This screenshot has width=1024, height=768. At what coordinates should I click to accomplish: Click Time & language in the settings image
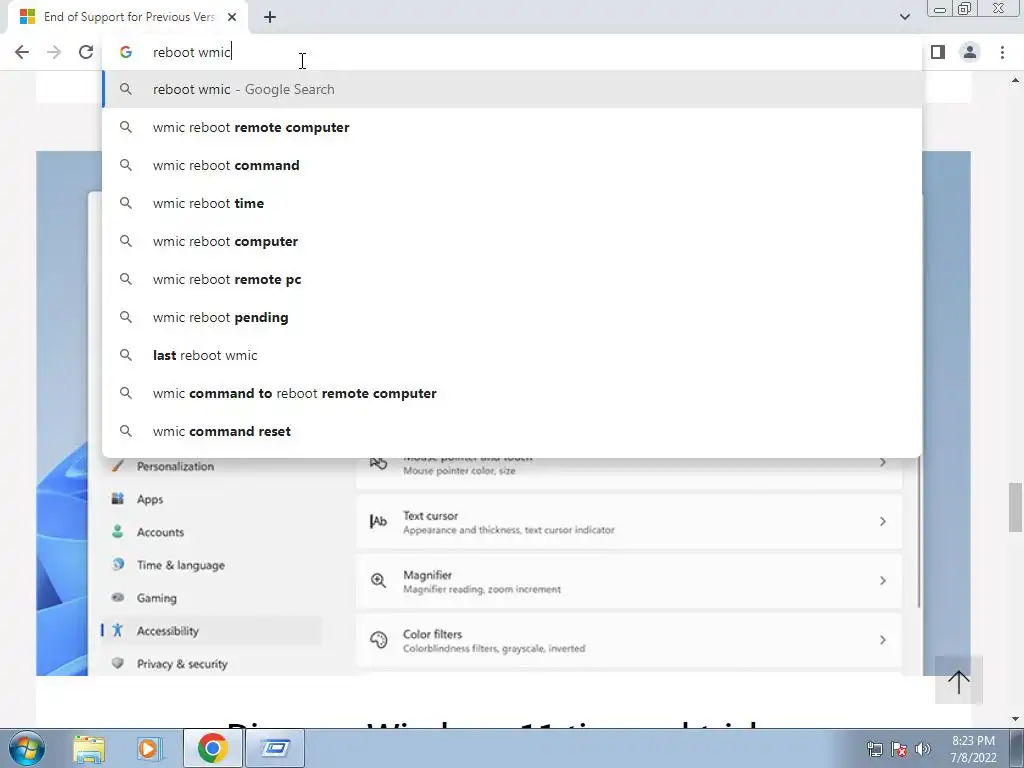pyautogui.click(x=180, y=565)
